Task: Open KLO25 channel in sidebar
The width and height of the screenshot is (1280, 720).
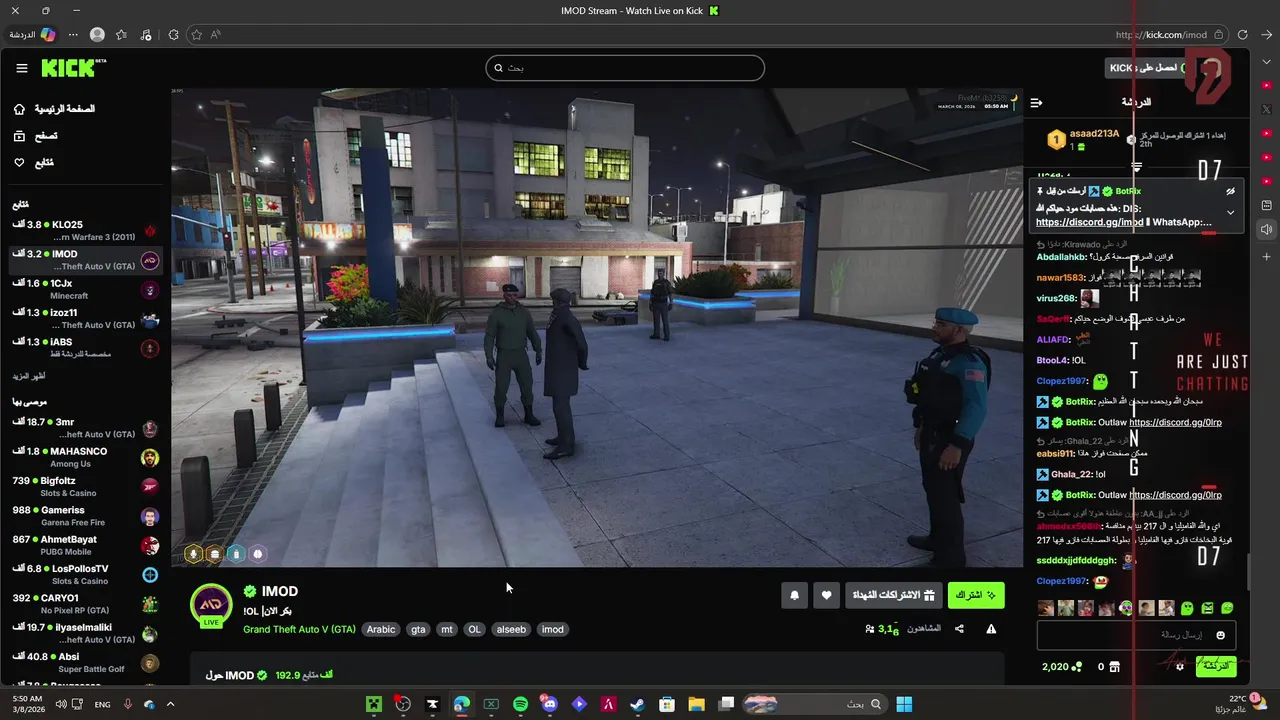Action: 85,231
